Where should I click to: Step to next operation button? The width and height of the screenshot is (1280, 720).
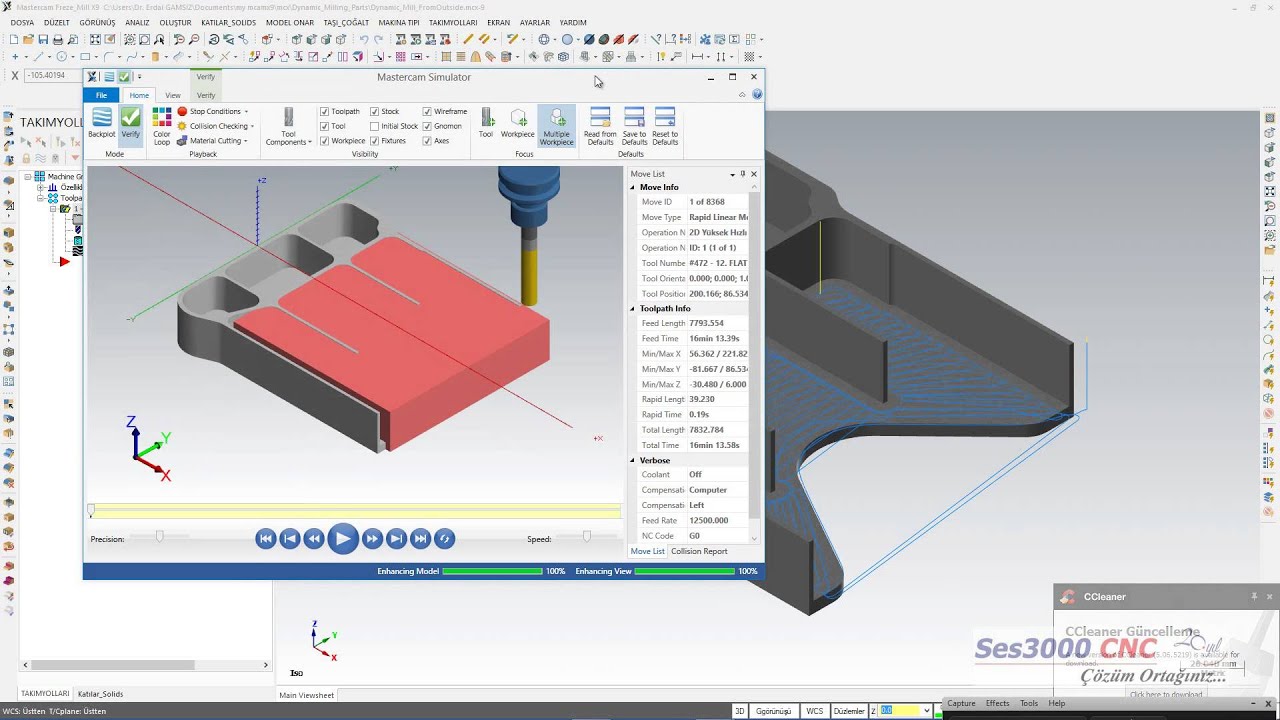[x=396, y=538]
